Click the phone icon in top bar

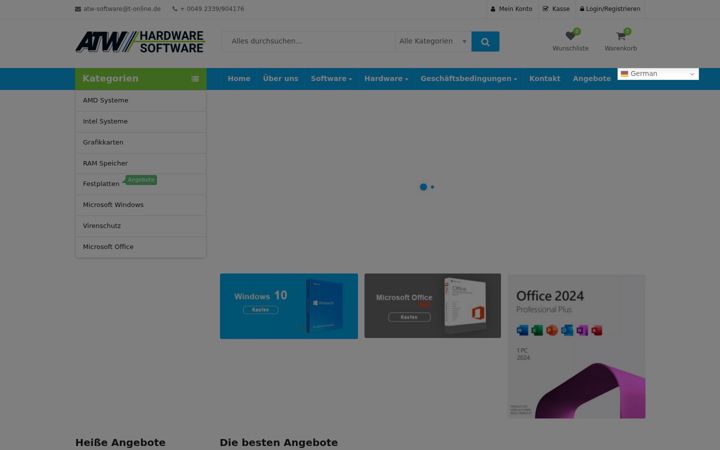[x=175, y=9]
